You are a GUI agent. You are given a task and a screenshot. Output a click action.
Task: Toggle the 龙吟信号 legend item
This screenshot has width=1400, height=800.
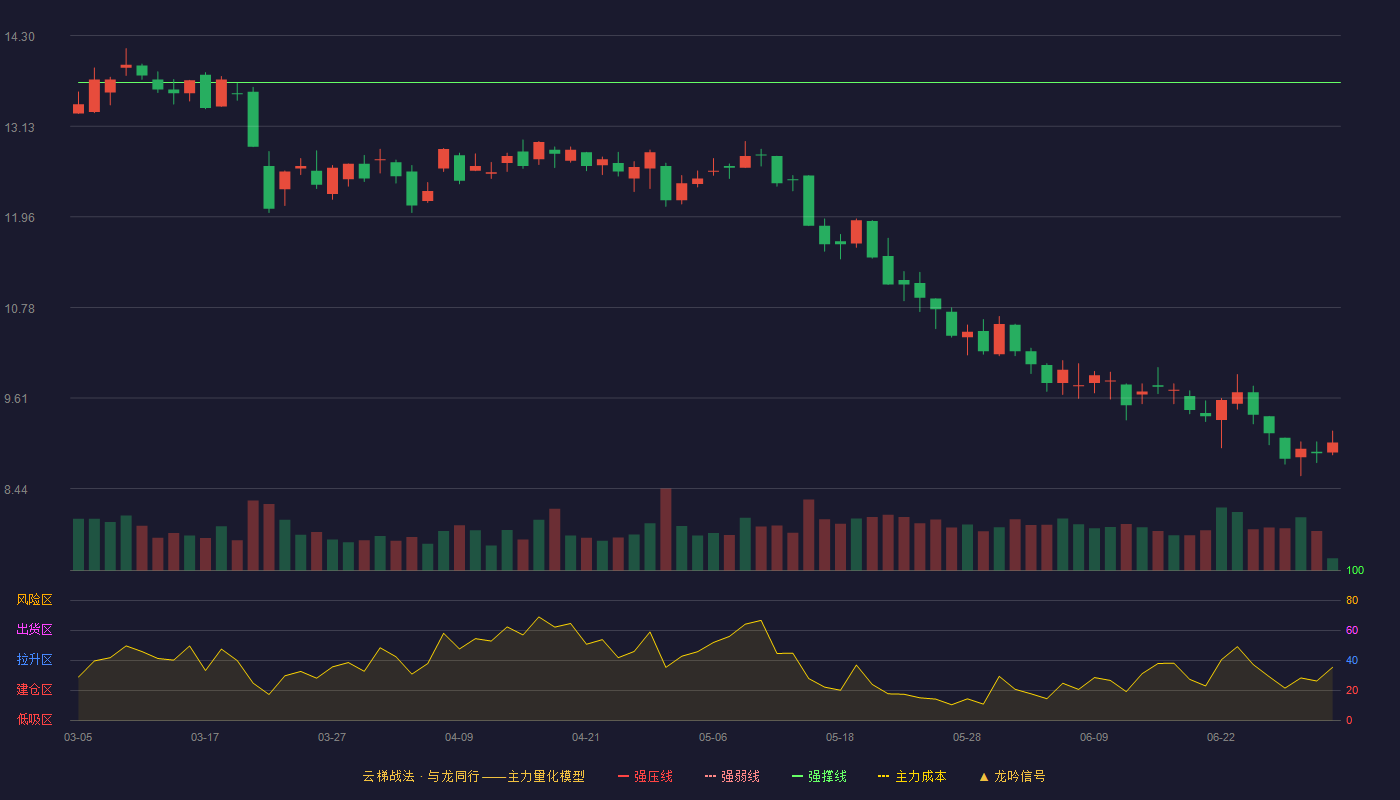(x=1012, y=776)
